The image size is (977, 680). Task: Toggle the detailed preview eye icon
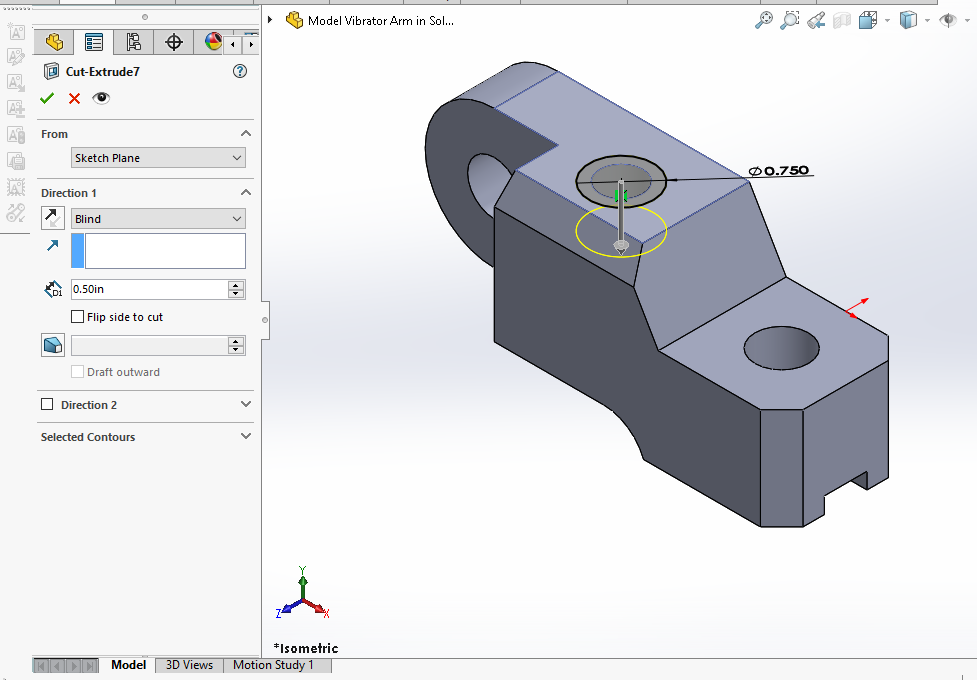click(x=101, y=98)
